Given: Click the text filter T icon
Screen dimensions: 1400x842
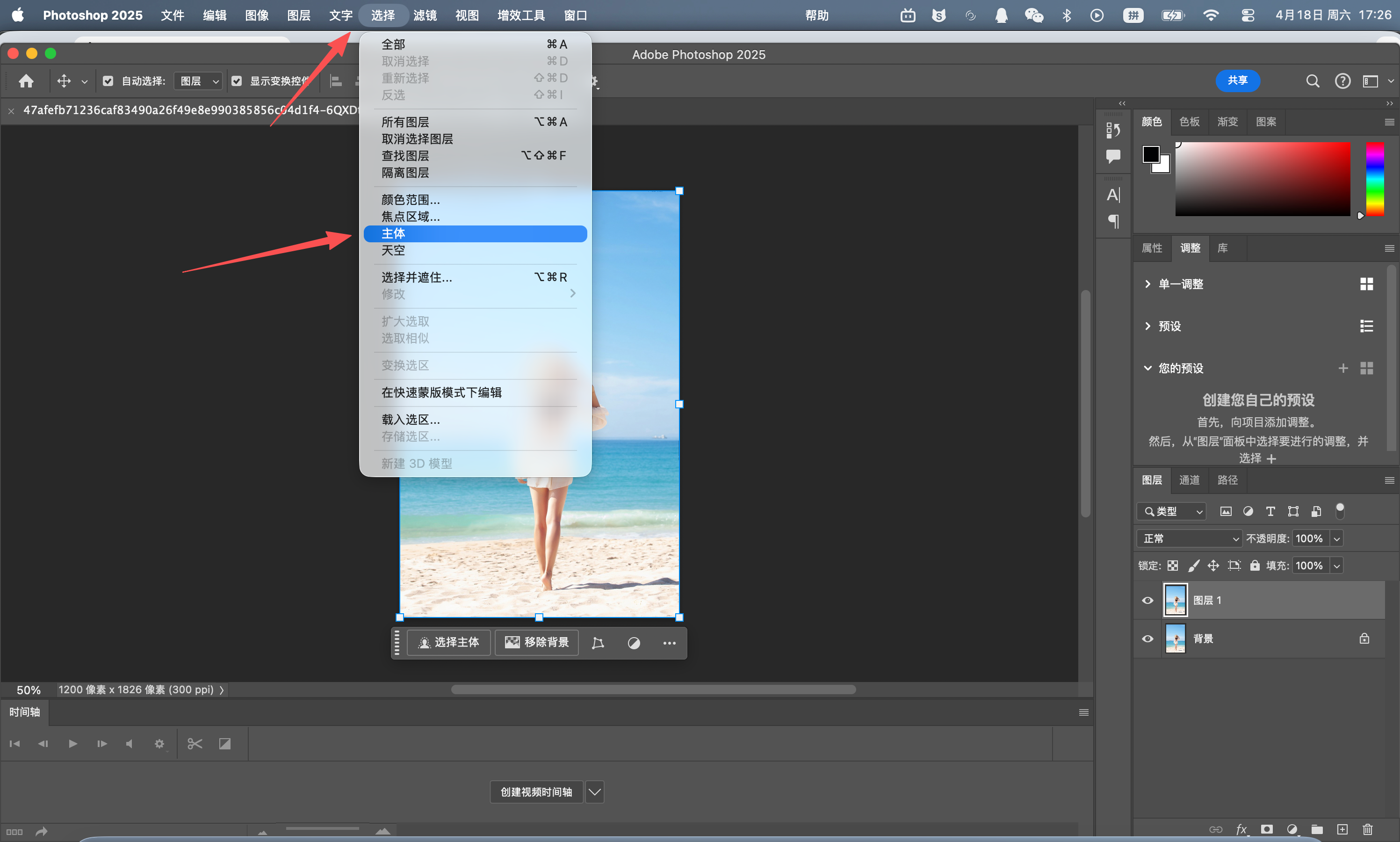Looking at the screenshot, I should [x=1270, y=511].
